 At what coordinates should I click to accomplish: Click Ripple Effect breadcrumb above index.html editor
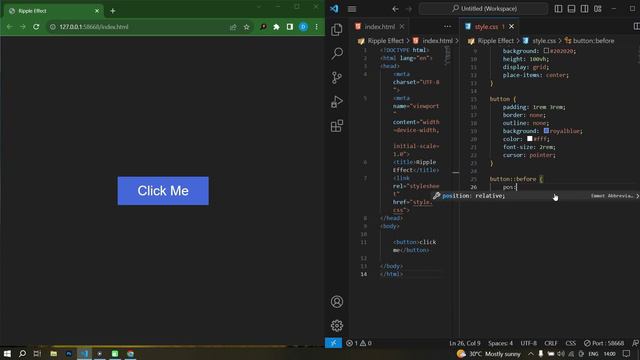tap(385, 41)
